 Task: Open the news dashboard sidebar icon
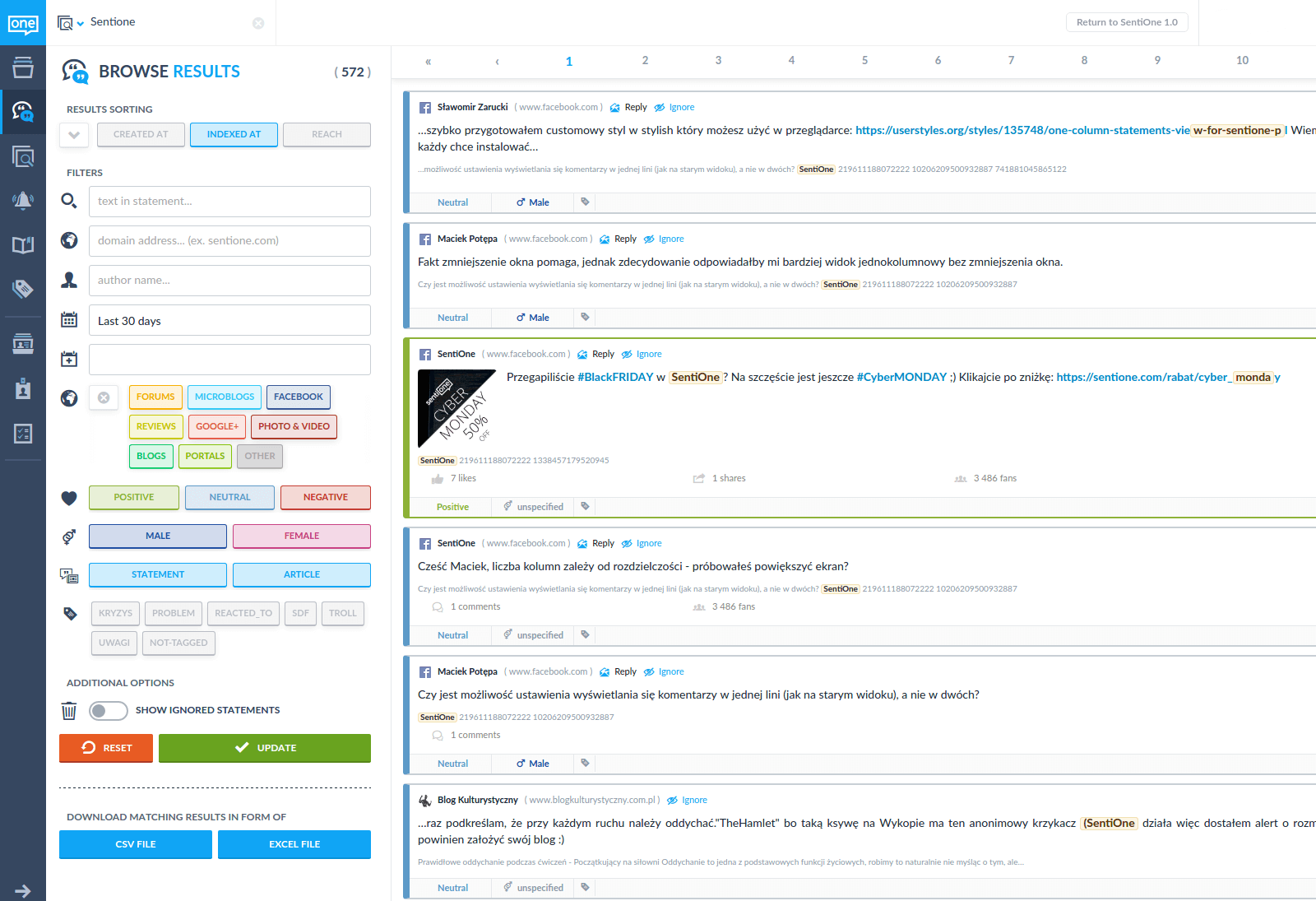point(23,344)
